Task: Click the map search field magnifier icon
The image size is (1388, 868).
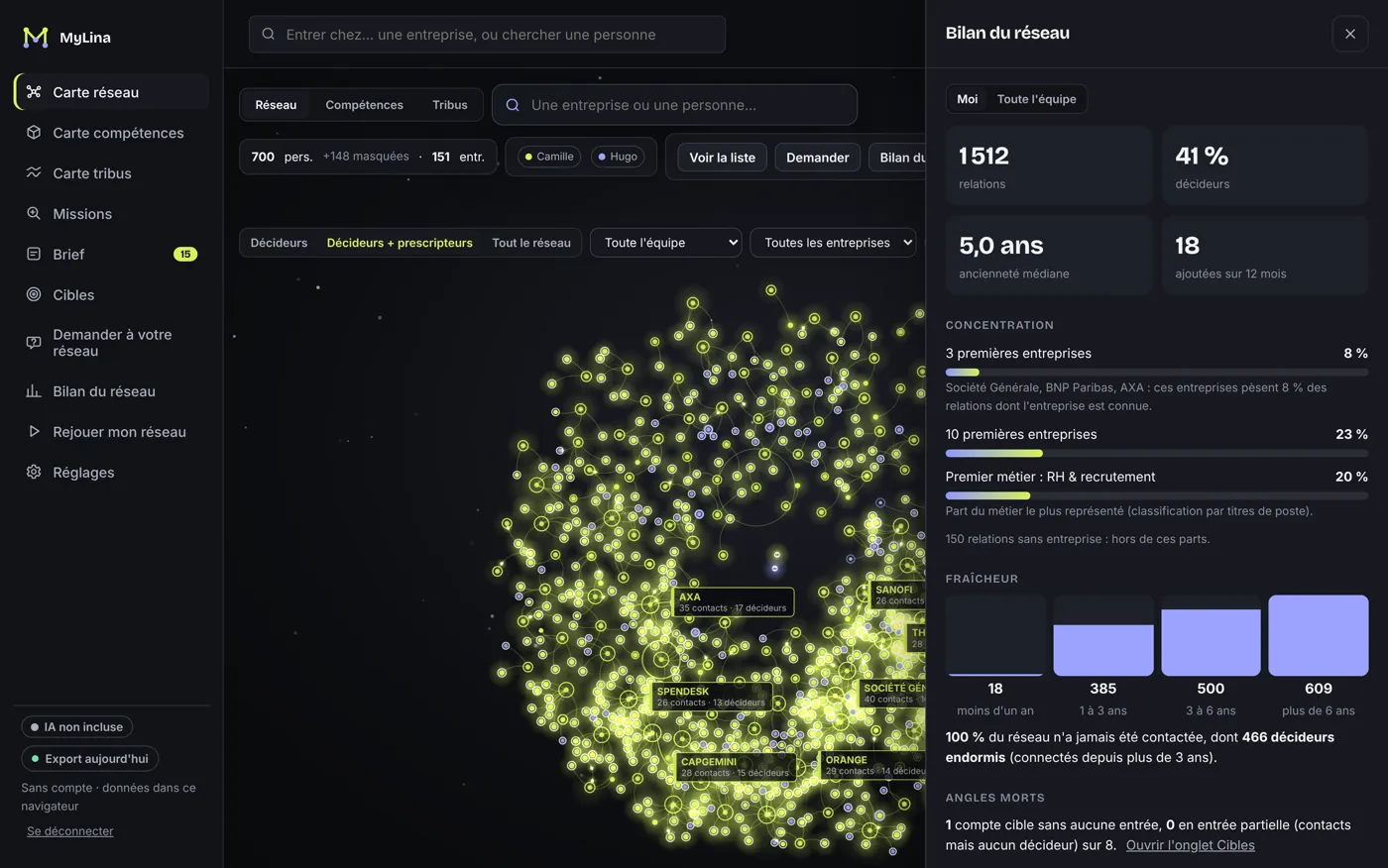Action: pos(513,105)
